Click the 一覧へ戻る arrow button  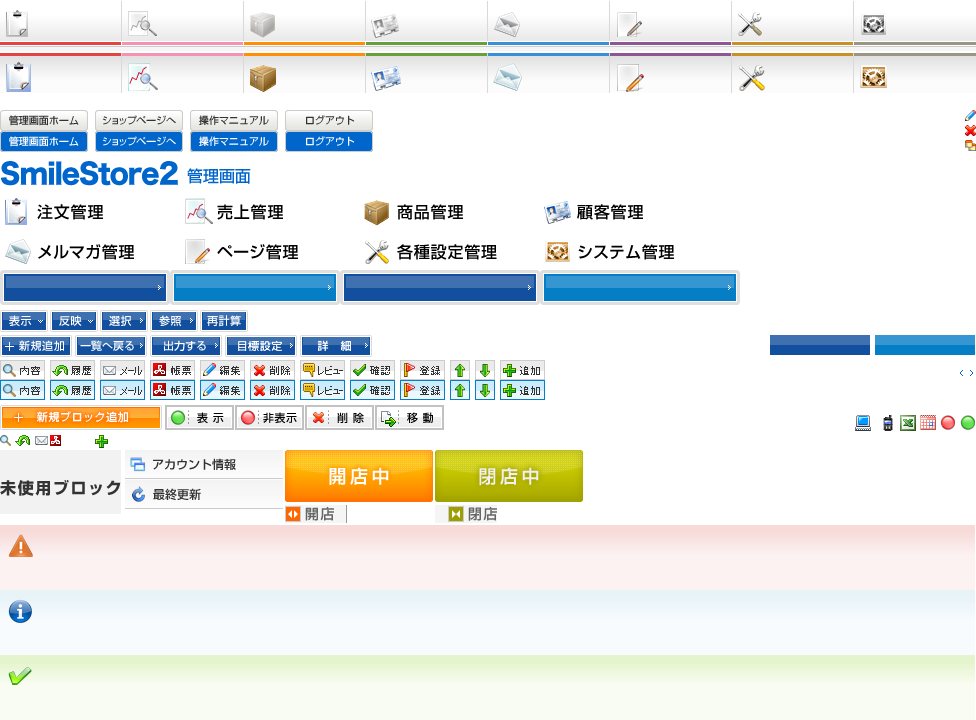(x=111, y=346)
